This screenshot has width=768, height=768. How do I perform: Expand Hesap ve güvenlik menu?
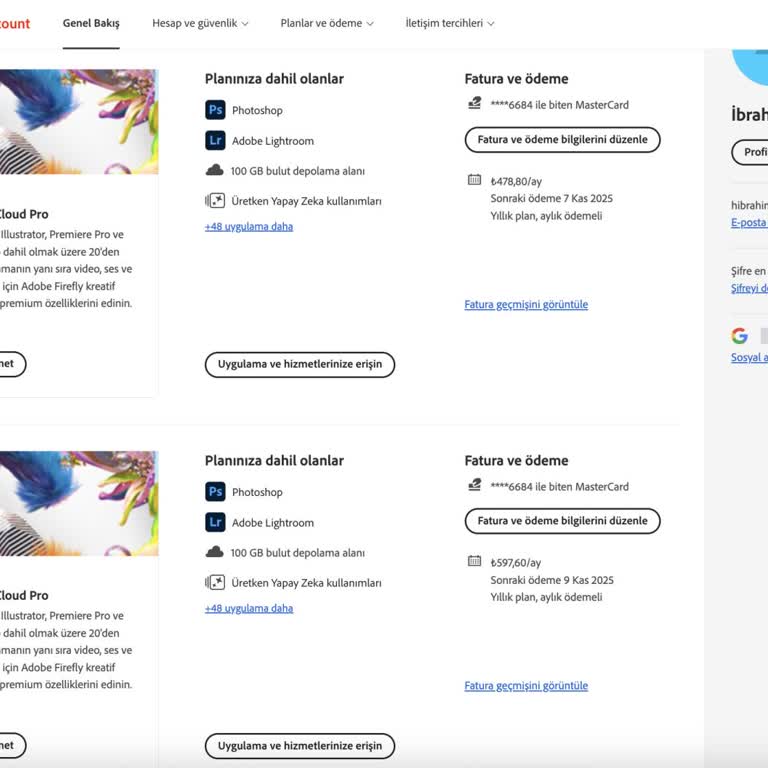(x=200, y=23)
